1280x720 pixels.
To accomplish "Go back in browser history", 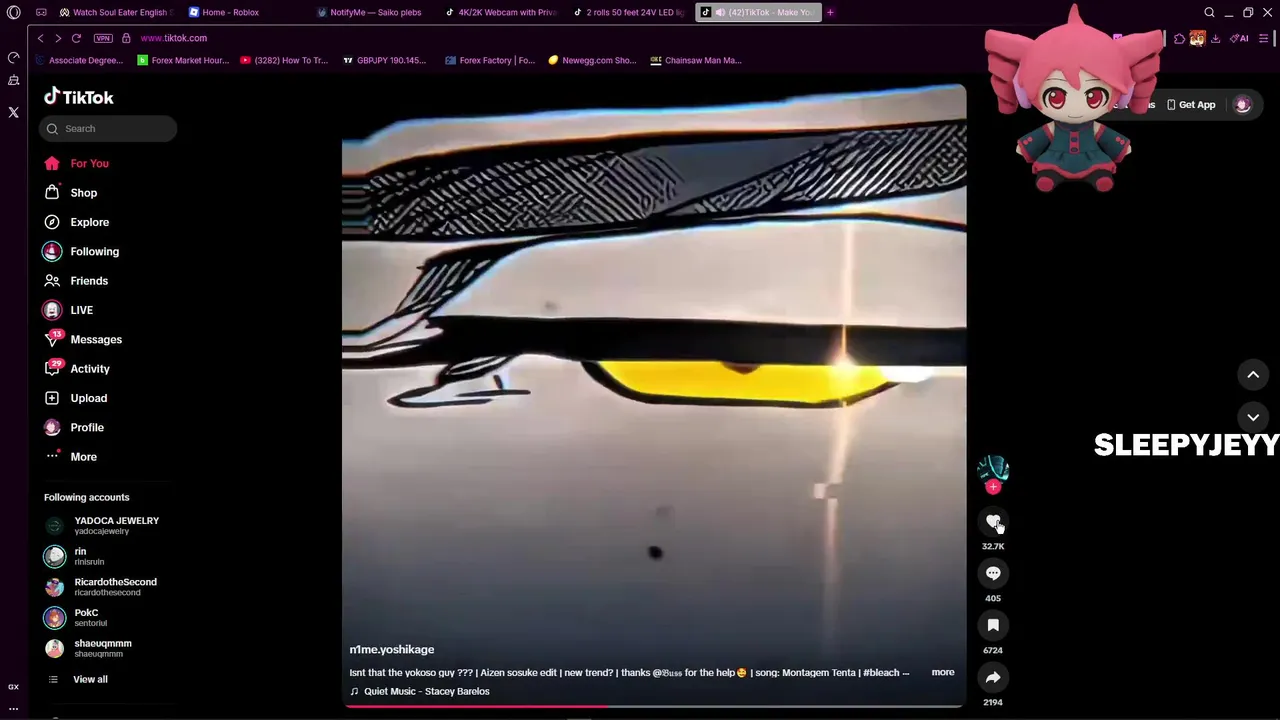I will [x=40, y=38].
